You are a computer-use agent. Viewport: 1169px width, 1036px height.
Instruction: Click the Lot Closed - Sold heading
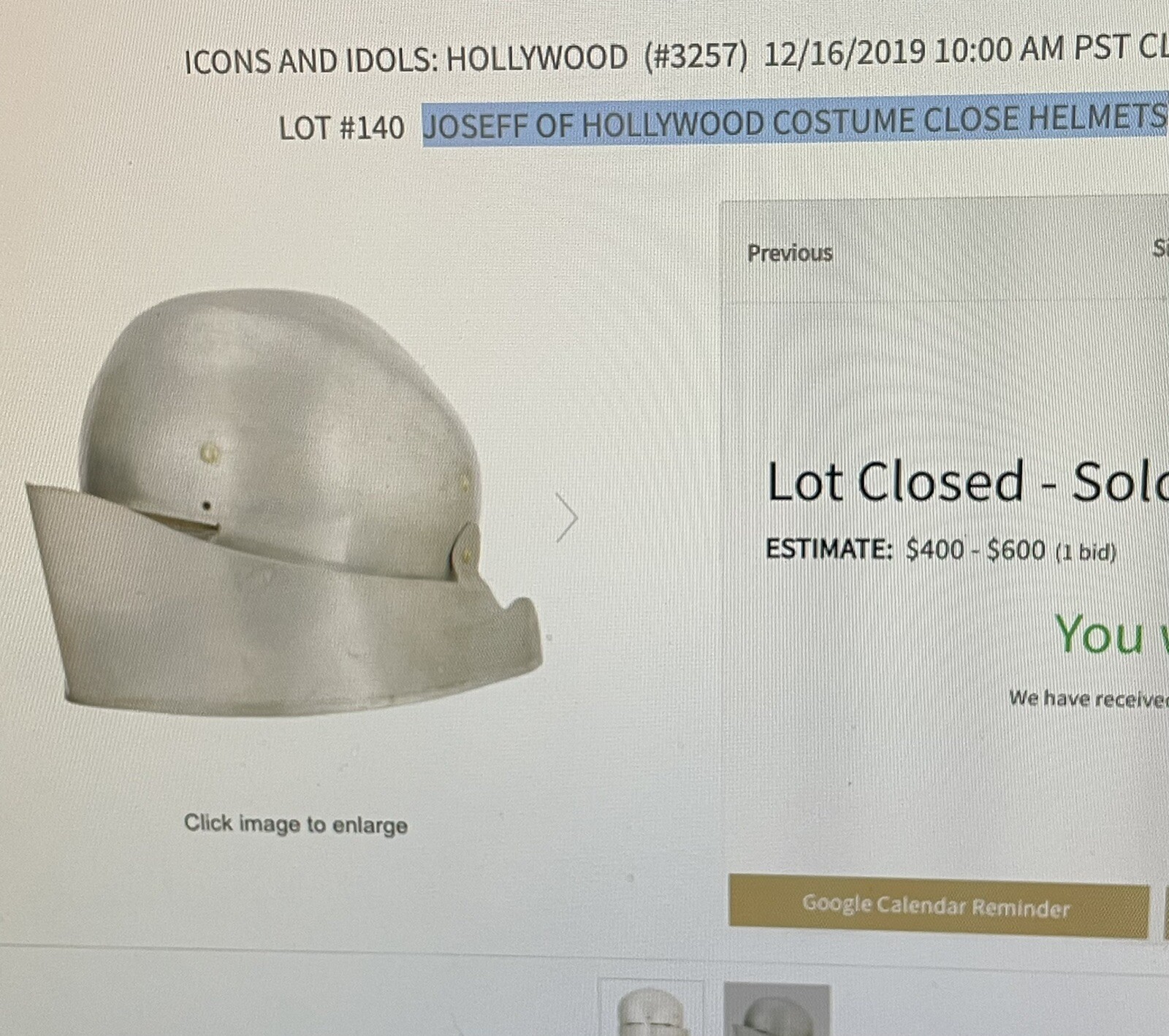tap(968, 482)
